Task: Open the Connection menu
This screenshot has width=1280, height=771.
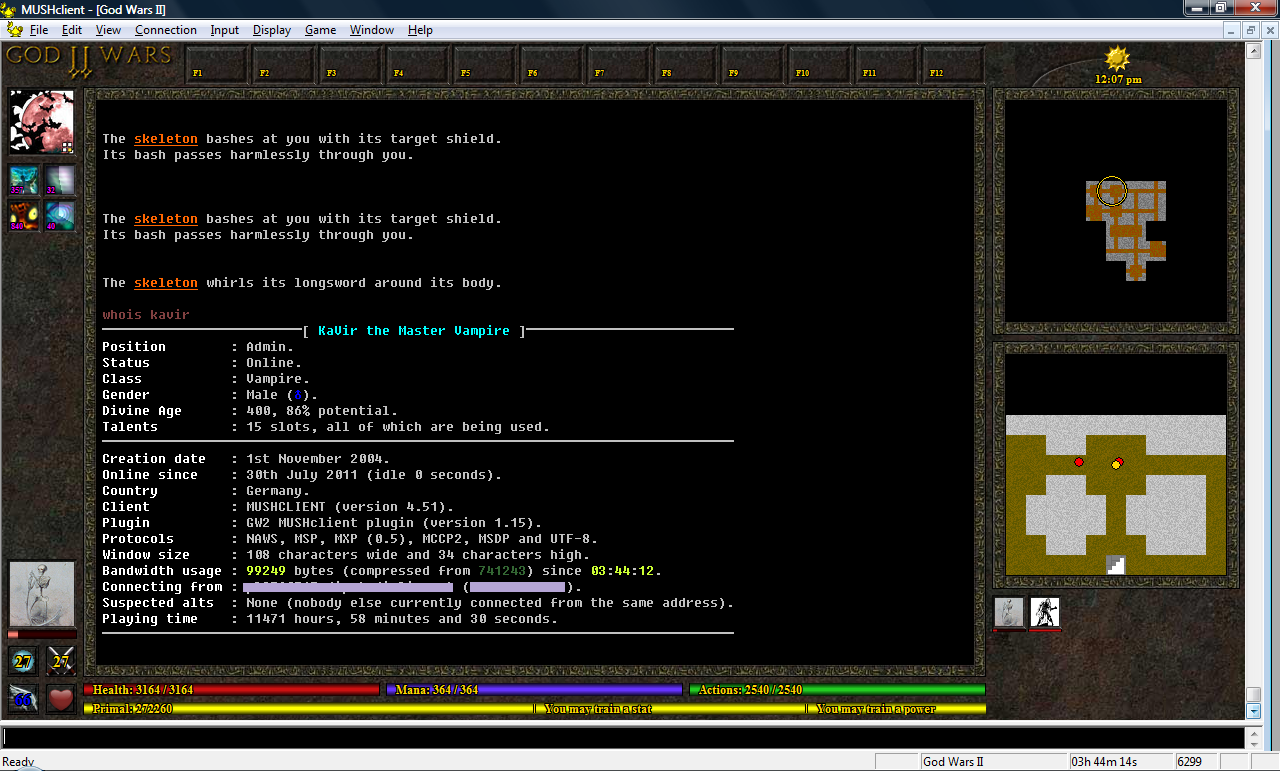Action: 166,30
